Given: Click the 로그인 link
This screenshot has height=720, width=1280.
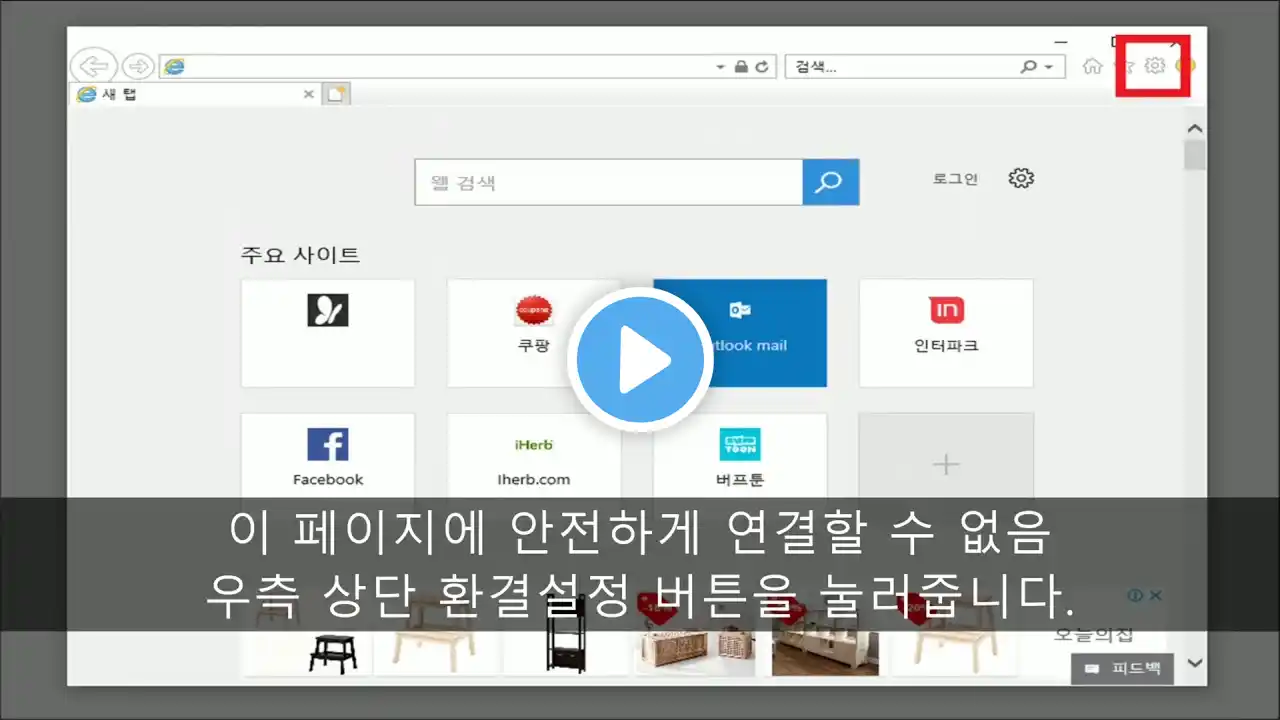Looking at the screenshot, I should click(955, 179).
